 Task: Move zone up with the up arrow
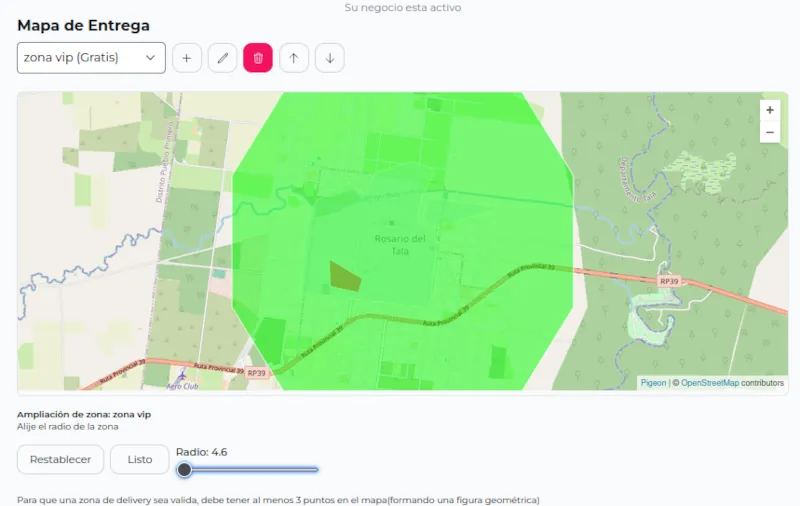294,58
